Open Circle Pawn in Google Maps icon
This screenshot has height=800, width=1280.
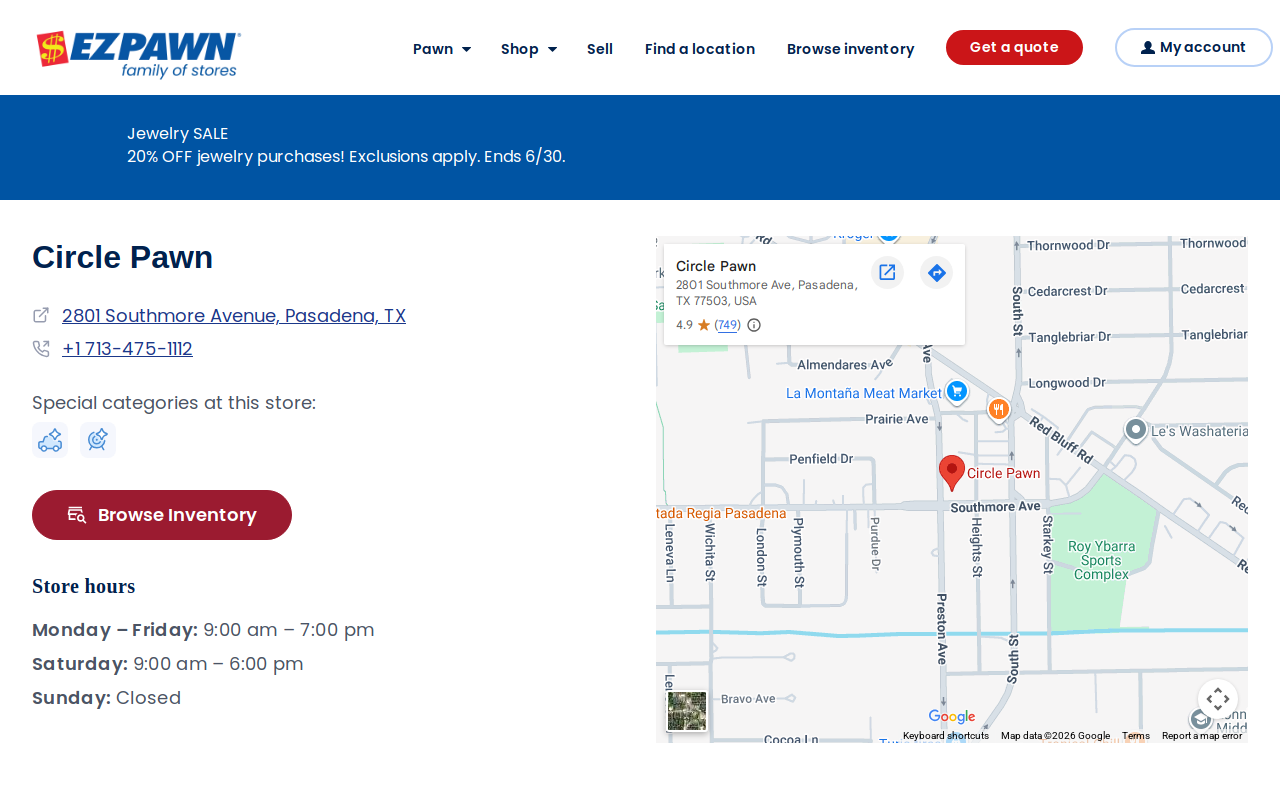click(887, 272)
